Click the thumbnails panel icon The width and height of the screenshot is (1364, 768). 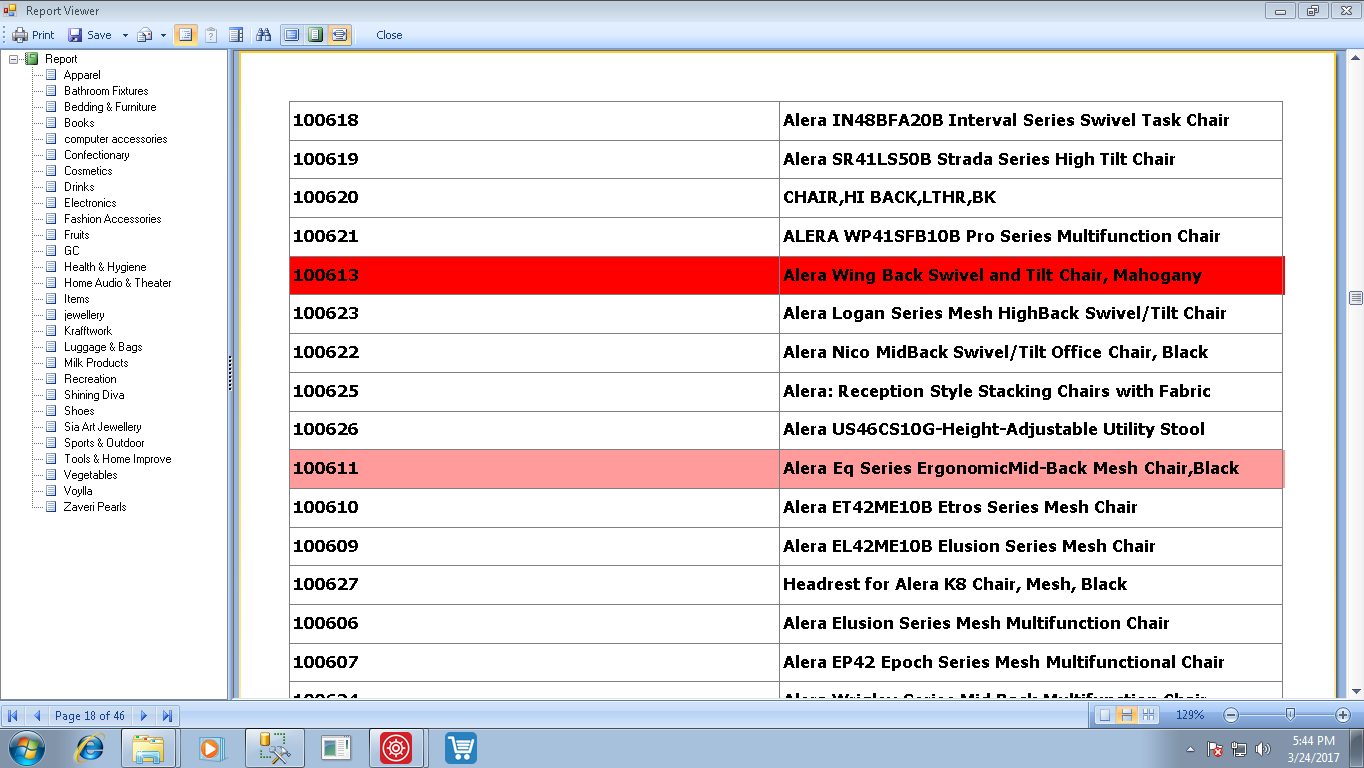pos(236,35)
